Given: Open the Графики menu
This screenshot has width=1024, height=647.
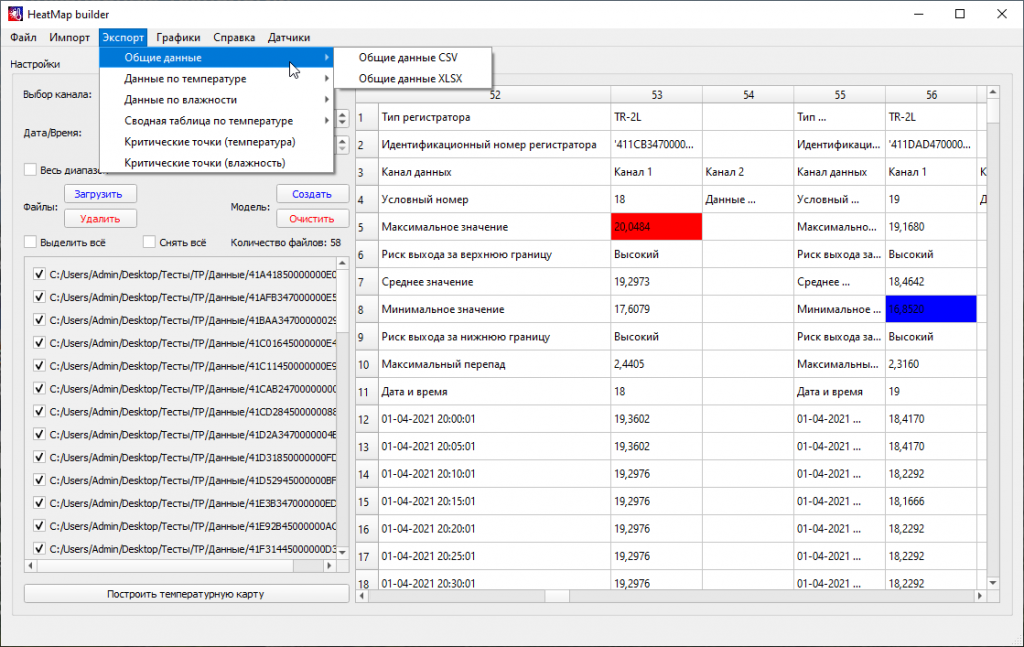Looking at the screenshot, I should [178, 37].
